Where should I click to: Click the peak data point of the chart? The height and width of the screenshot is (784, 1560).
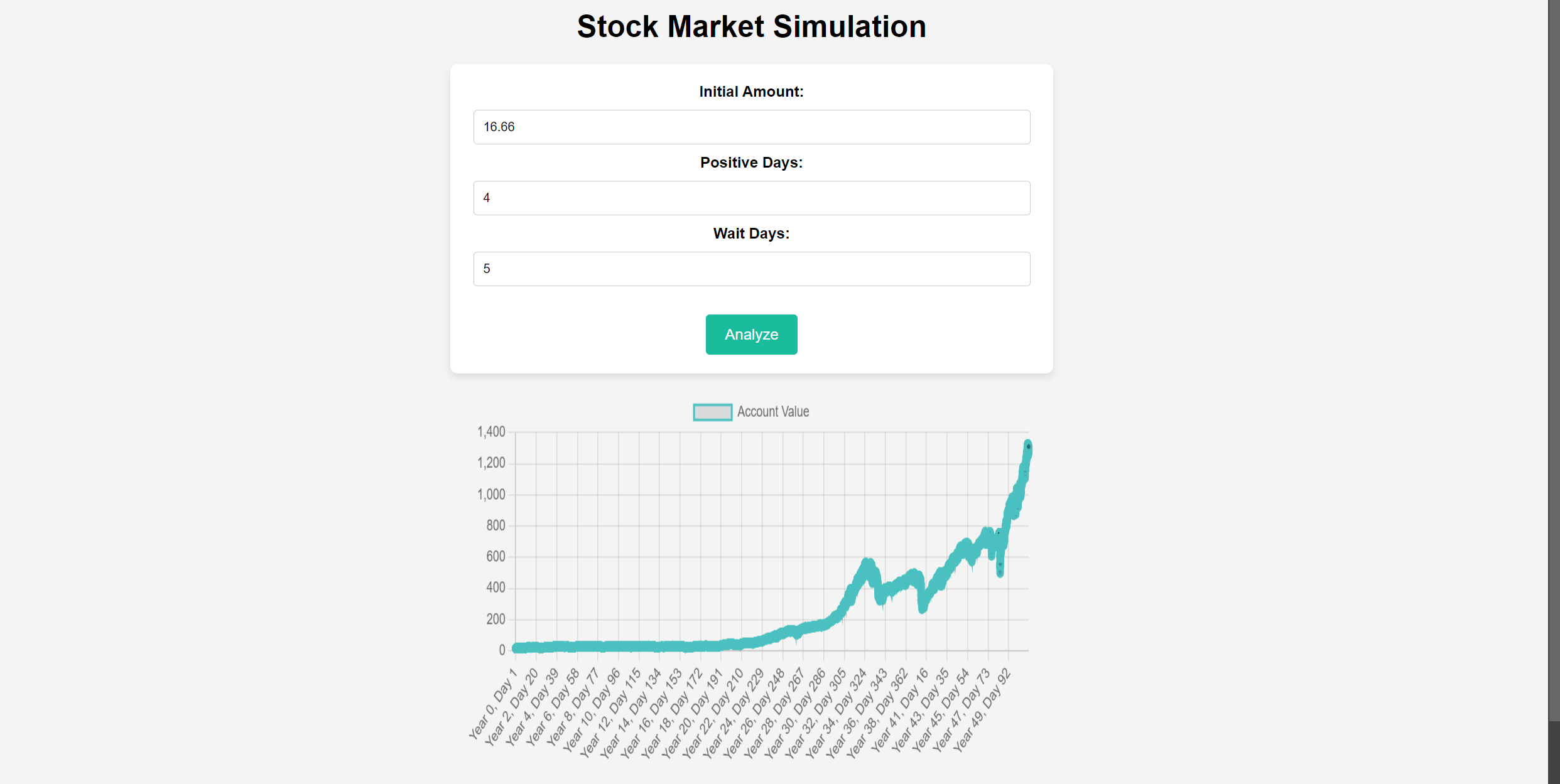(1028, 446)
